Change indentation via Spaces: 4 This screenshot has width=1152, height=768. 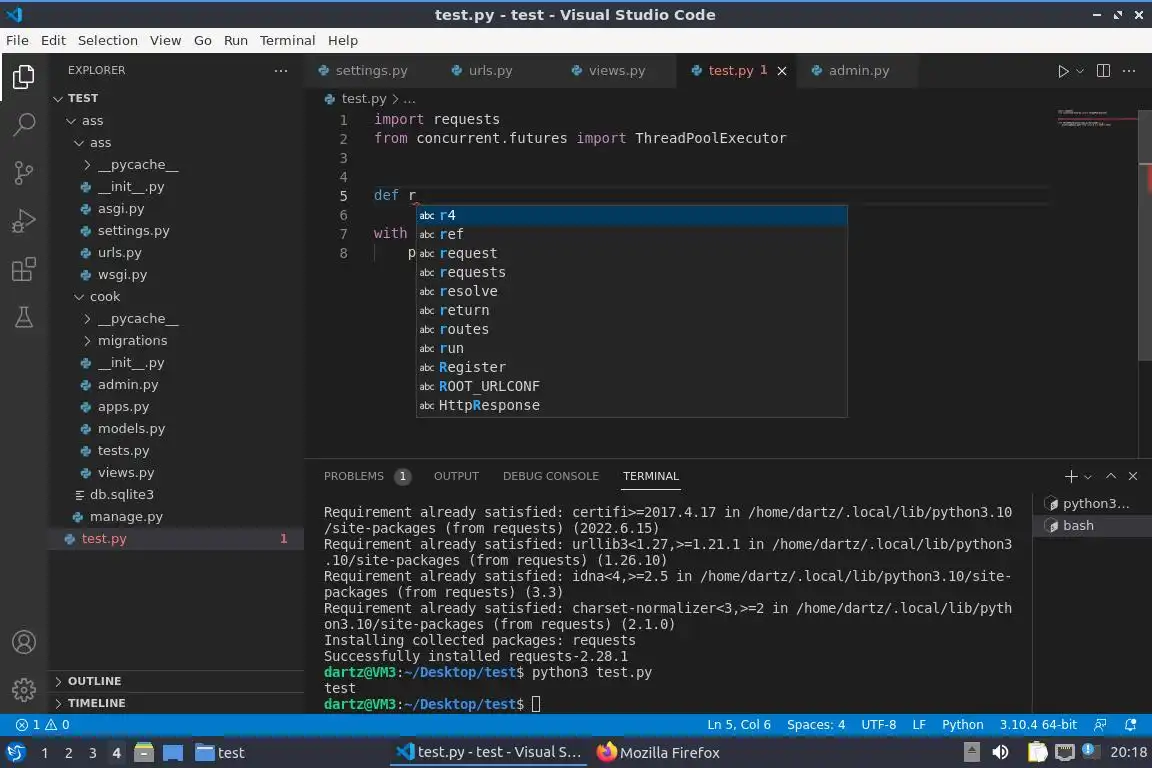pos(816,725)
